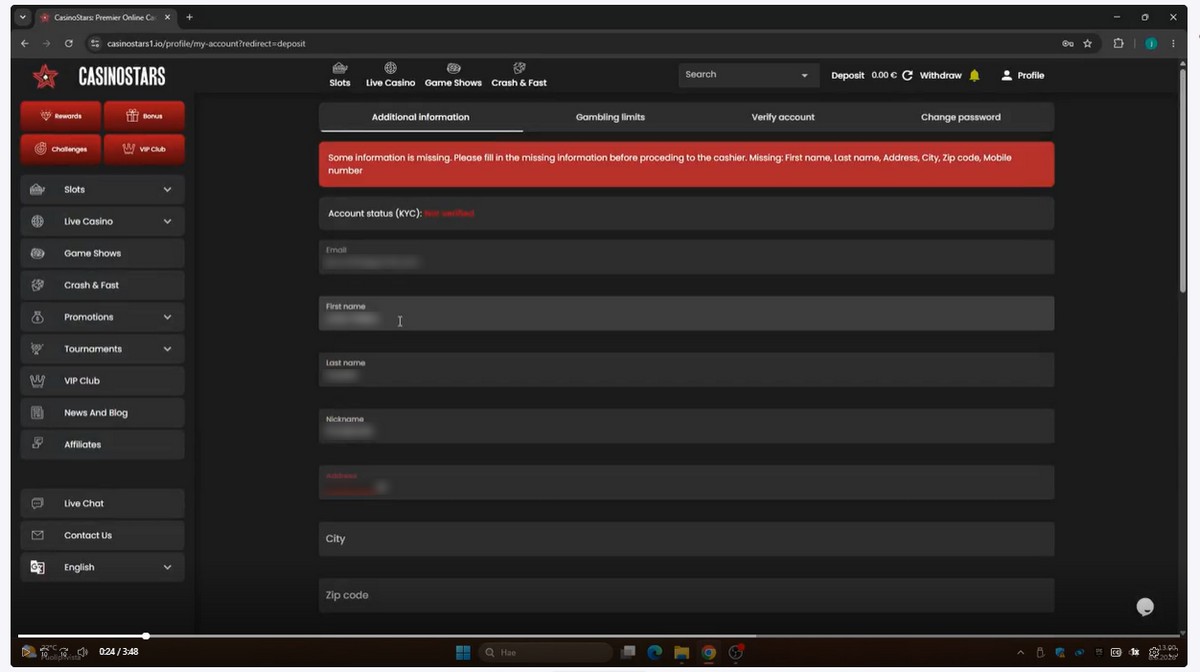This screenshot has height=672, width=1200.
Task: Click into the City field
Action: (x=686, y=539)
